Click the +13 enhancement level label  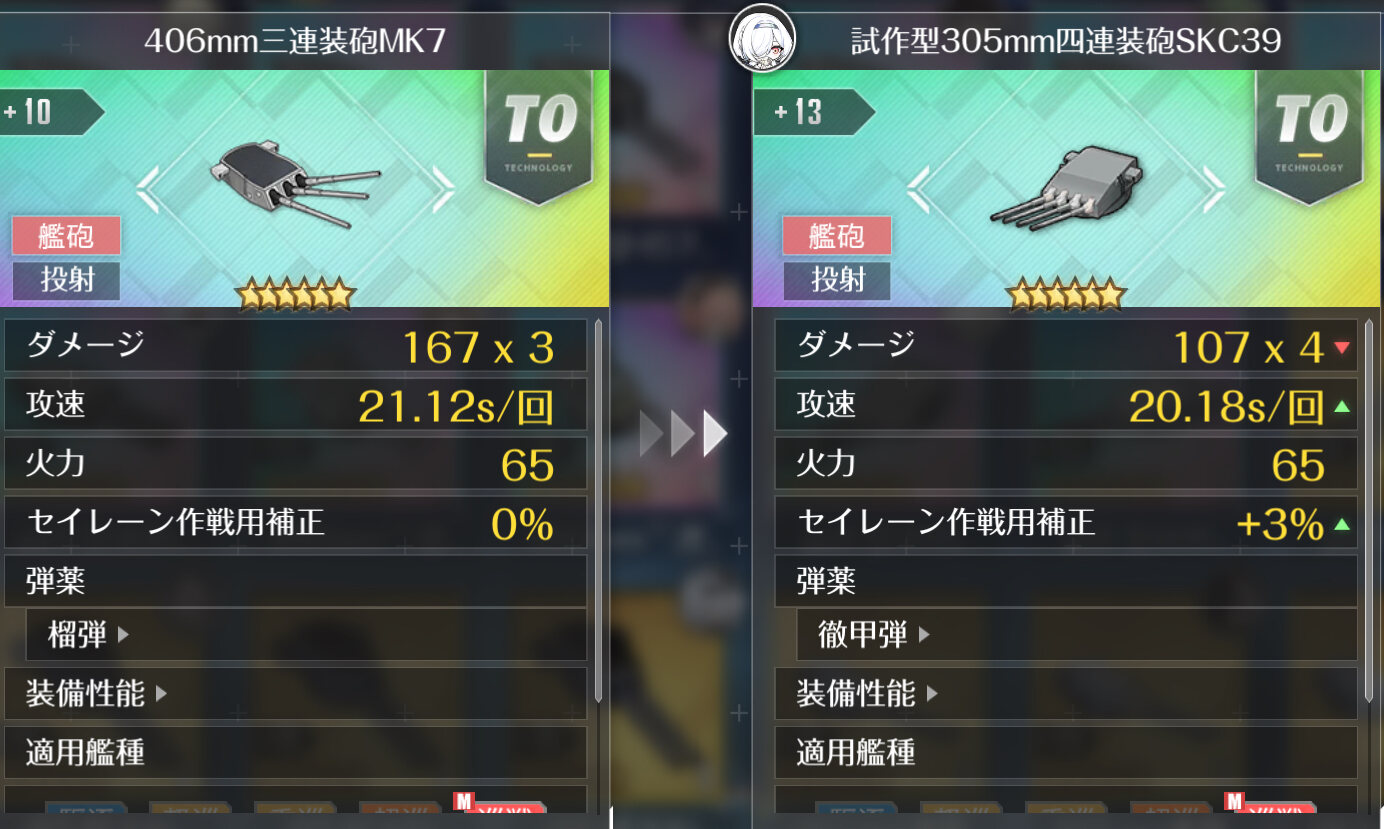tap(812, 112)
